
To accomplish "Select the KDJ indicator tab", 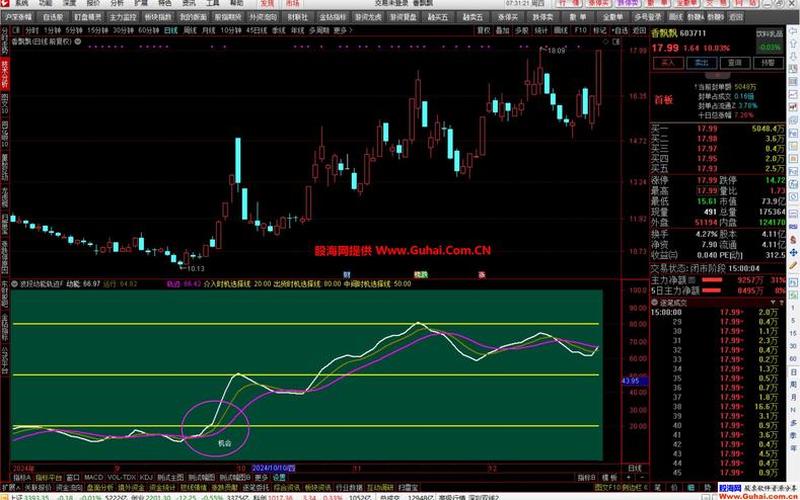I will coord(146,478).
